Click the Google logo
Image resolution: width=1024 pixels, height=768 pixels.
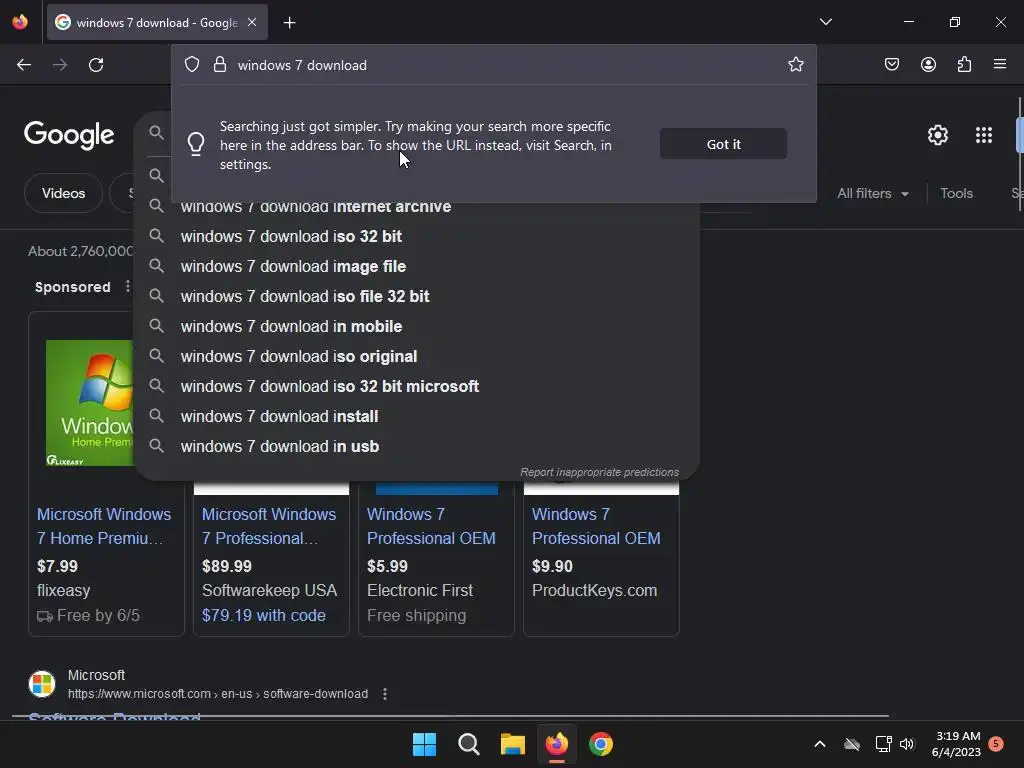coord(69,135)
